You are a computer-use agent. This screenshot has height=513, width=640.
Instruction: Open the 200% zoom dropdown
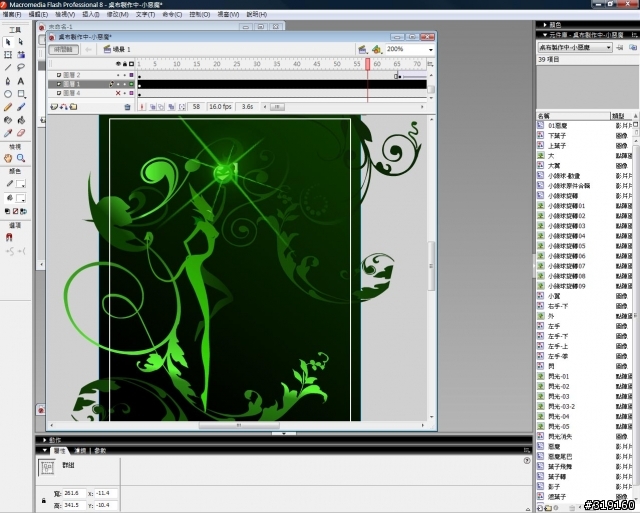[431, 50]
